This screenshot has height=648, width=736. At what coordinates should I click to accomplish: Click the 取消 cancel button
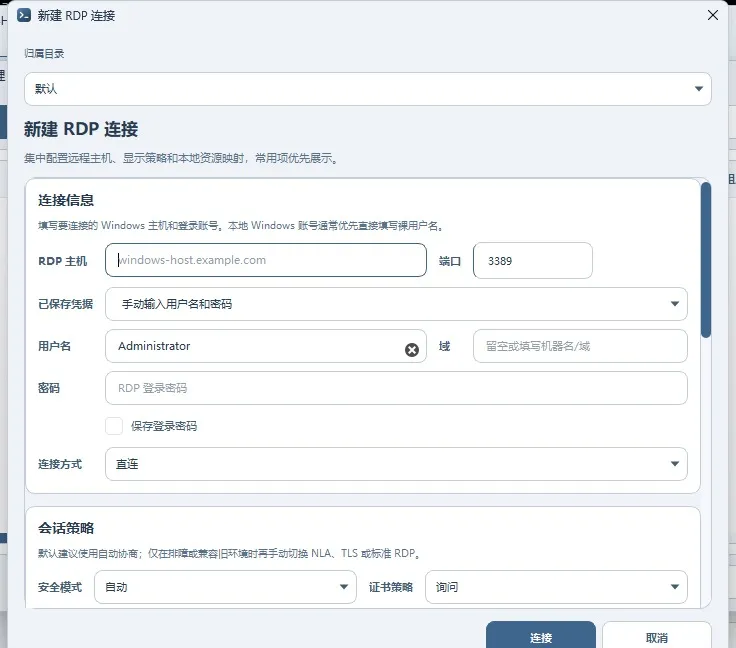pyautogui.click(x=657, y=637)
